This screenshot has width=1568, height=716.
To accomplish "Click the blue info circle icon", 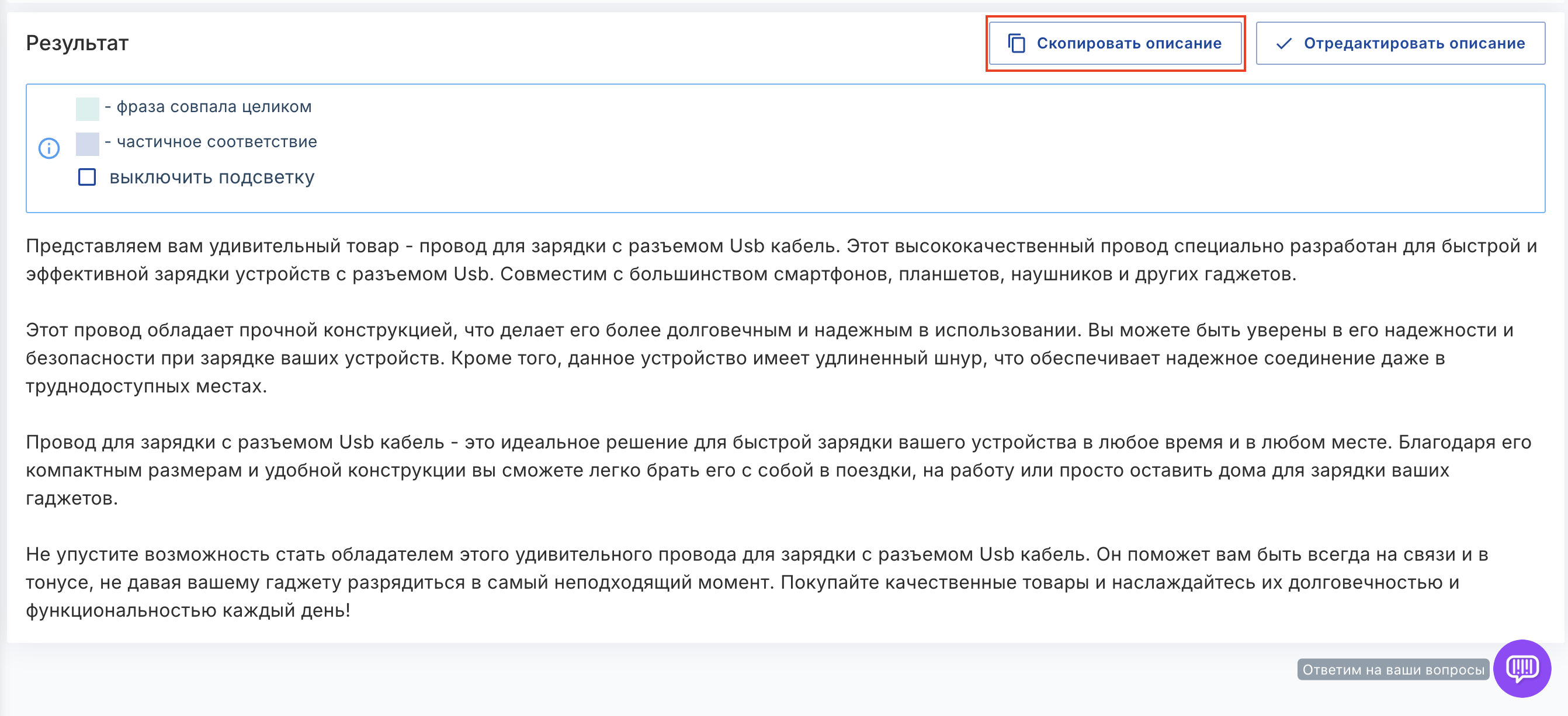I will (x=49, y=148).
